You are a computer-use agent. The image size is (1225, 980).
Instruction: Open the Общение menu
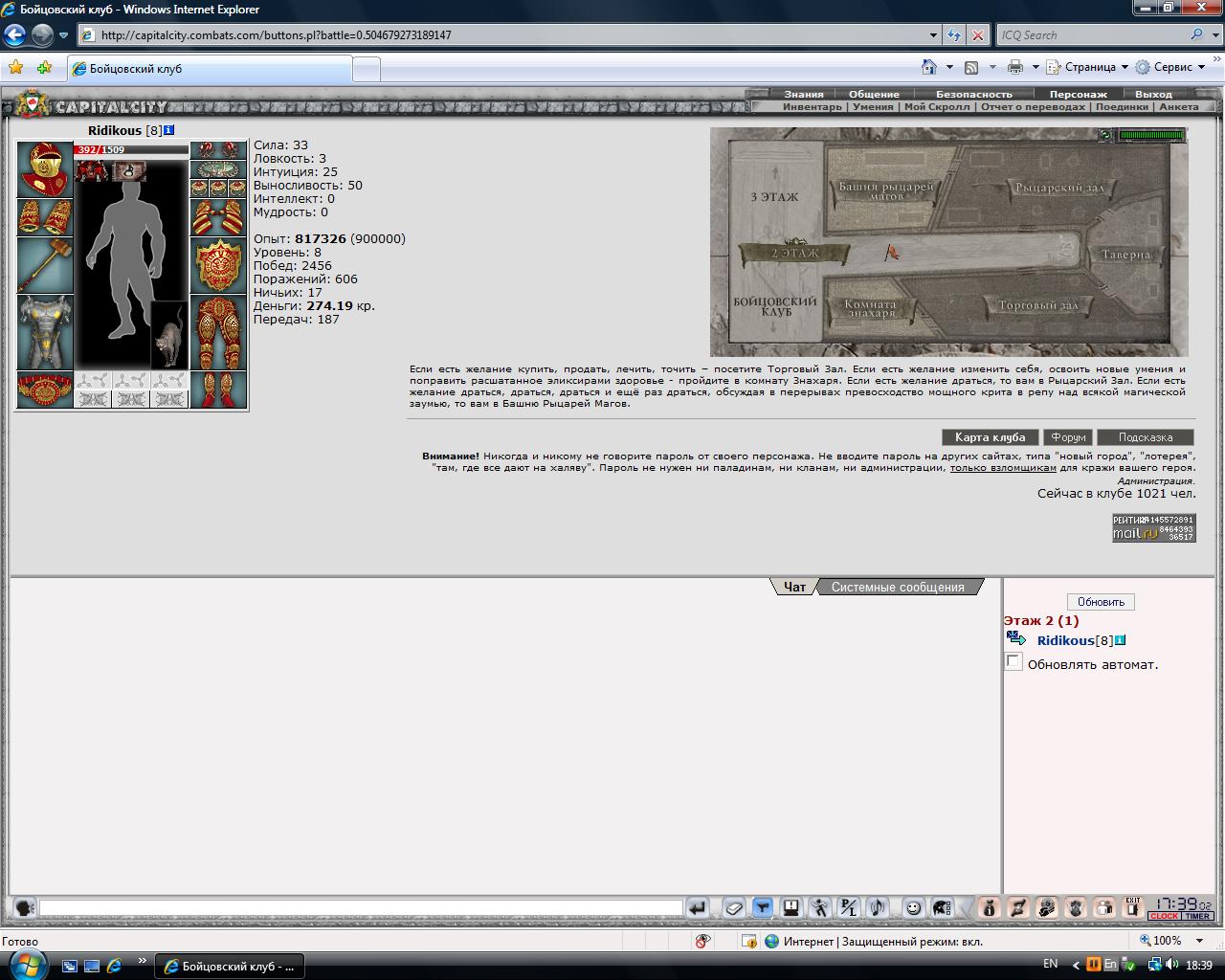click(x=874, y=94)
